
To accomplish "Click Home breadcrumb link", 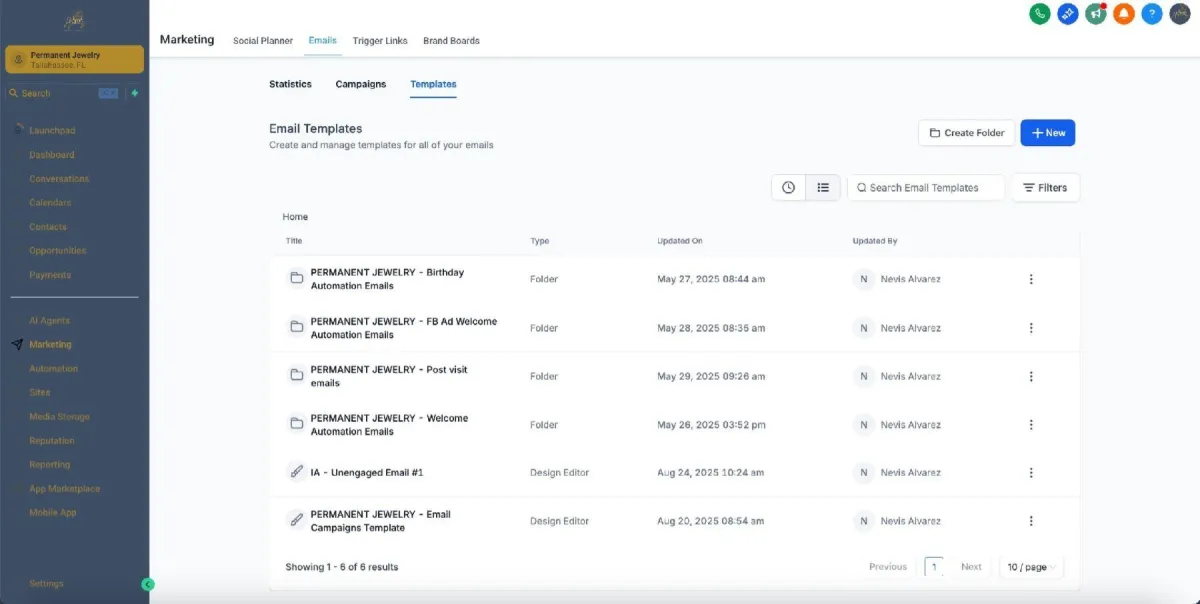I will tap(295, 217).
